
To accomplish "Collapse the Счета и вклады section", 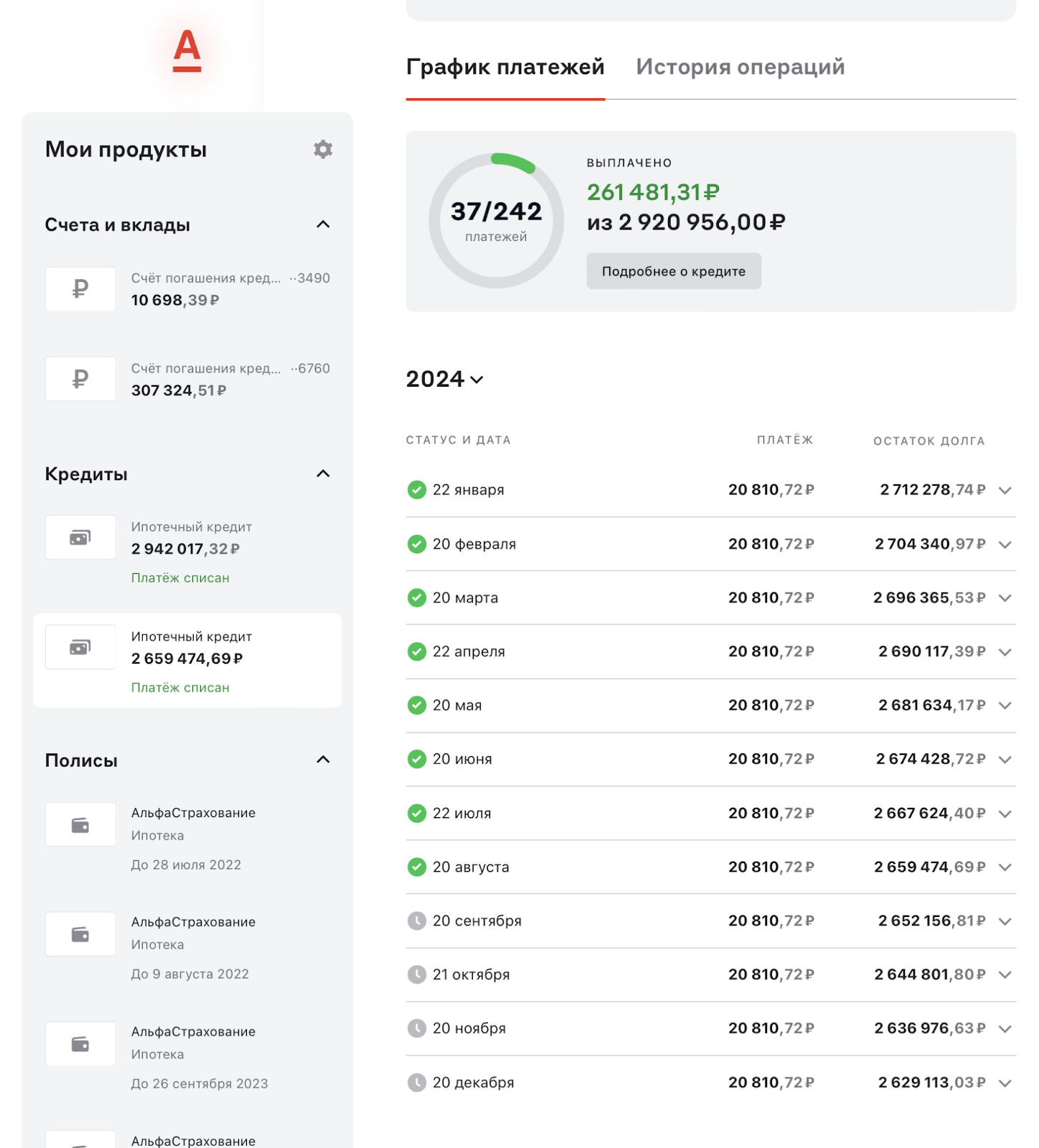I will pyautogui.click(x=323, y=225).
